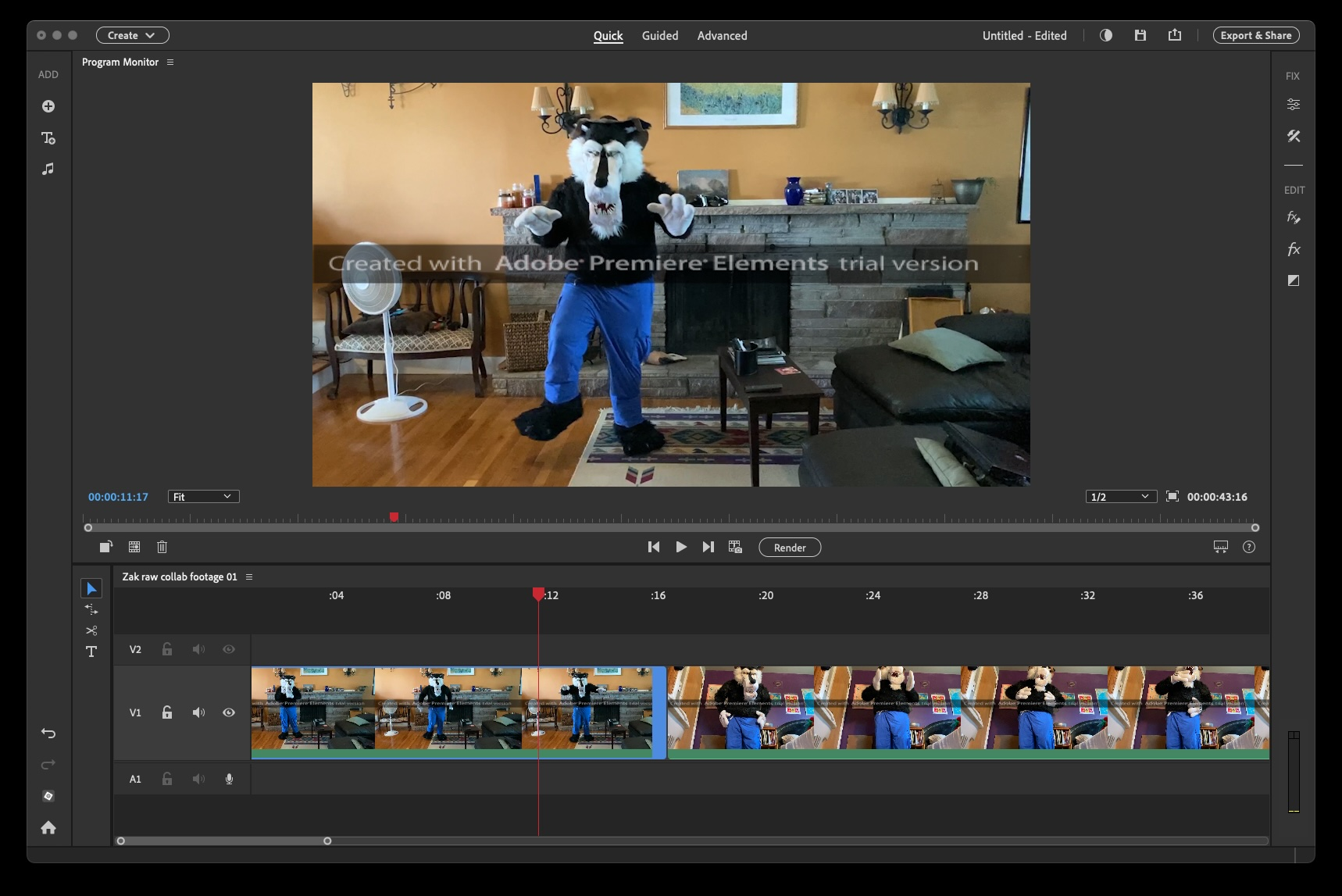Select the Selection arrow tool

91,588
